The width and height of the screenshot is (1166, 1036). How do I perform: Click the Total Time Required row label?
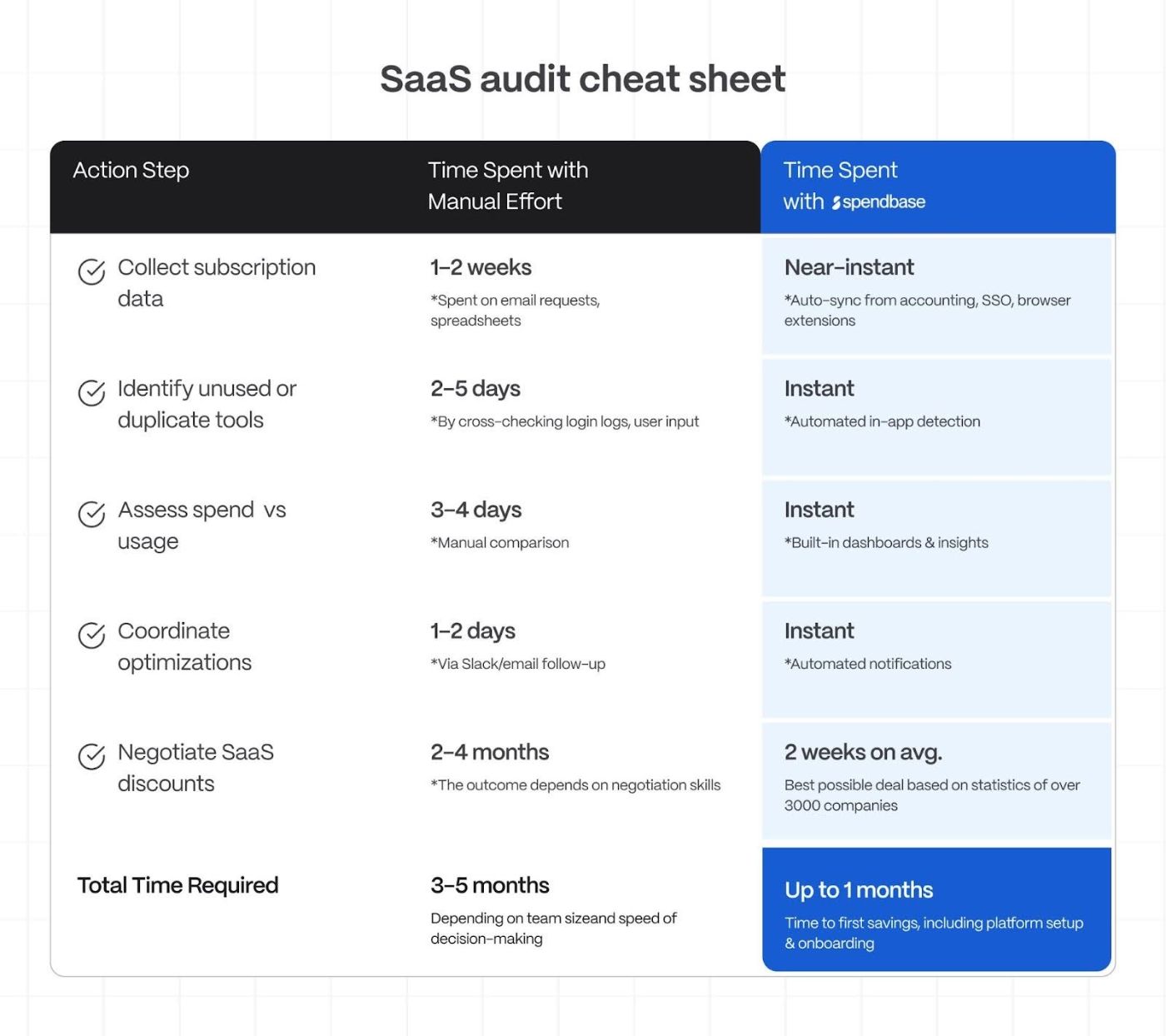(177, 885)
